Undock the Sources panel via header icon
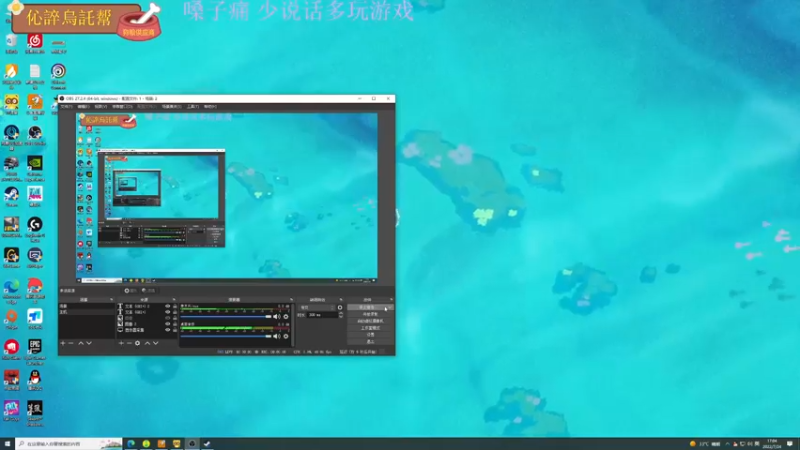 174,299
